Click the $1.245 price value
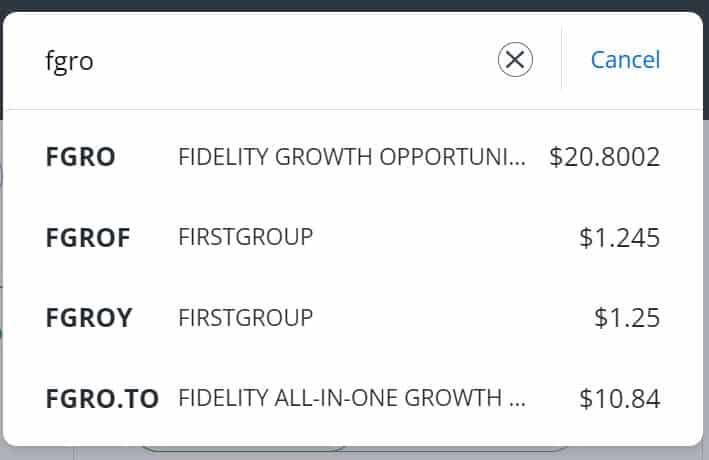709x460 pixels. (619, 237)
